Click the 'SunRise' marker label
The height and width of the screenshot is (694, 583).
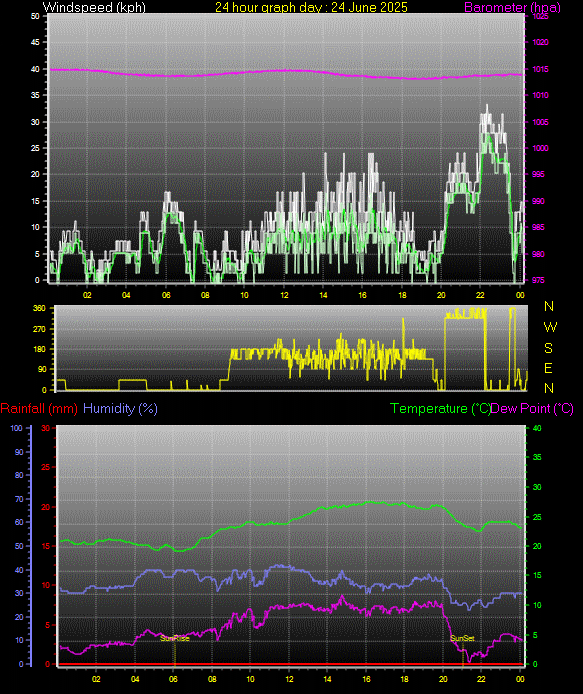pos(175,638)
